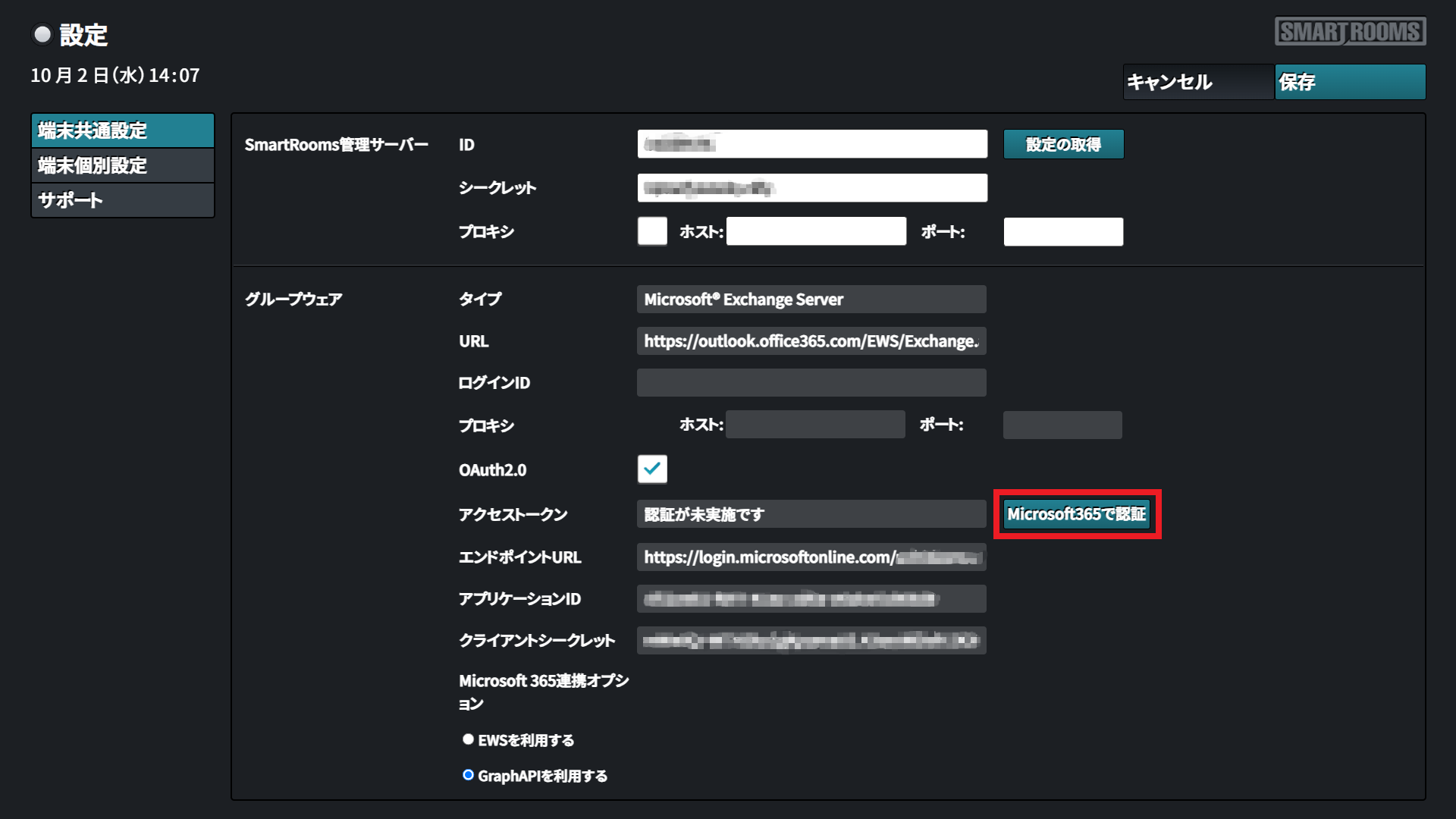1456x819 pixels.
Task: Select the EWSを利用する radio option
Action: [468, 739]
